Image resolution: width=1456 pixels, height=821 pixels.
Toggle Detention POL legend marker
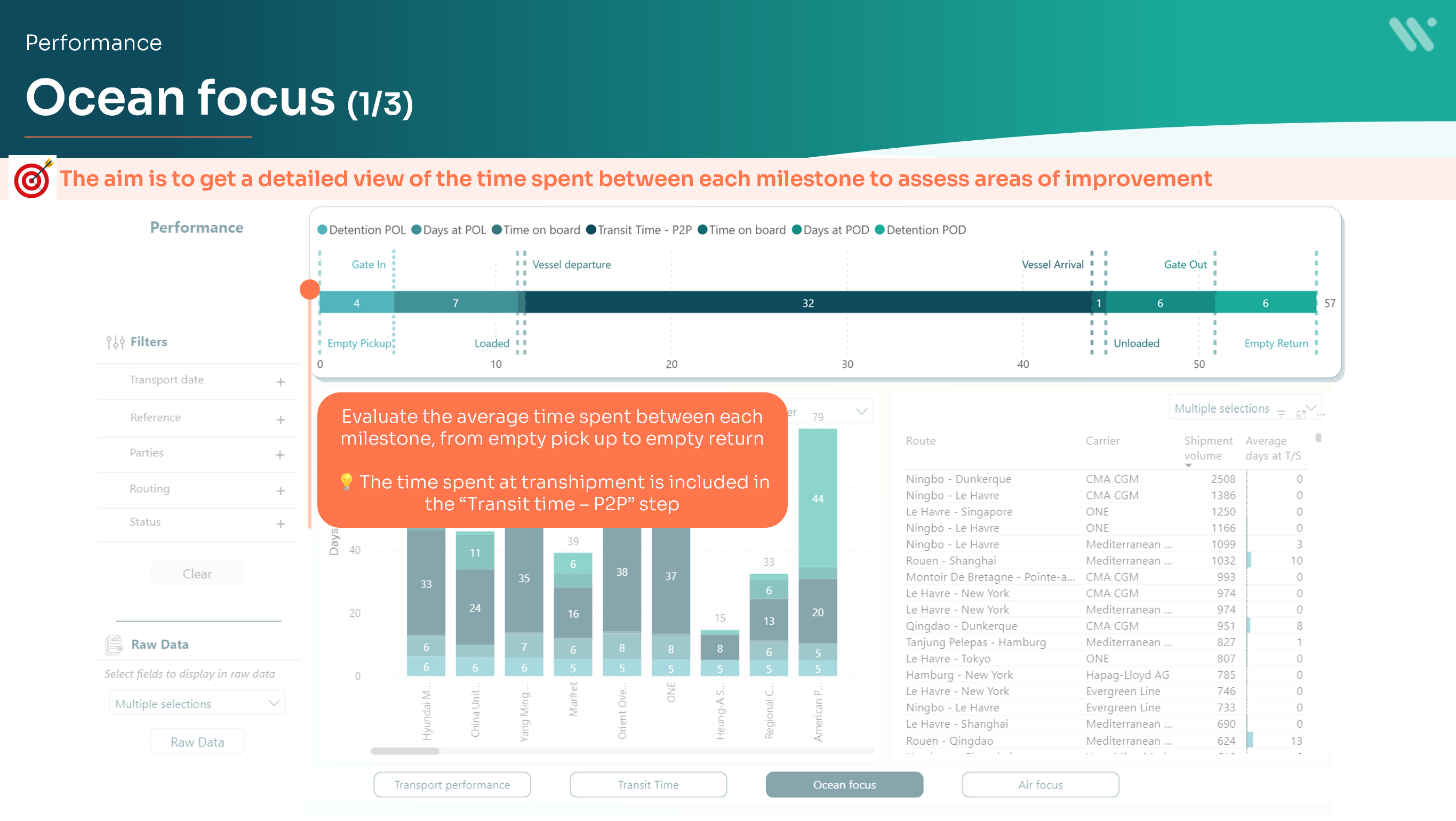click(x=322, y=230)
